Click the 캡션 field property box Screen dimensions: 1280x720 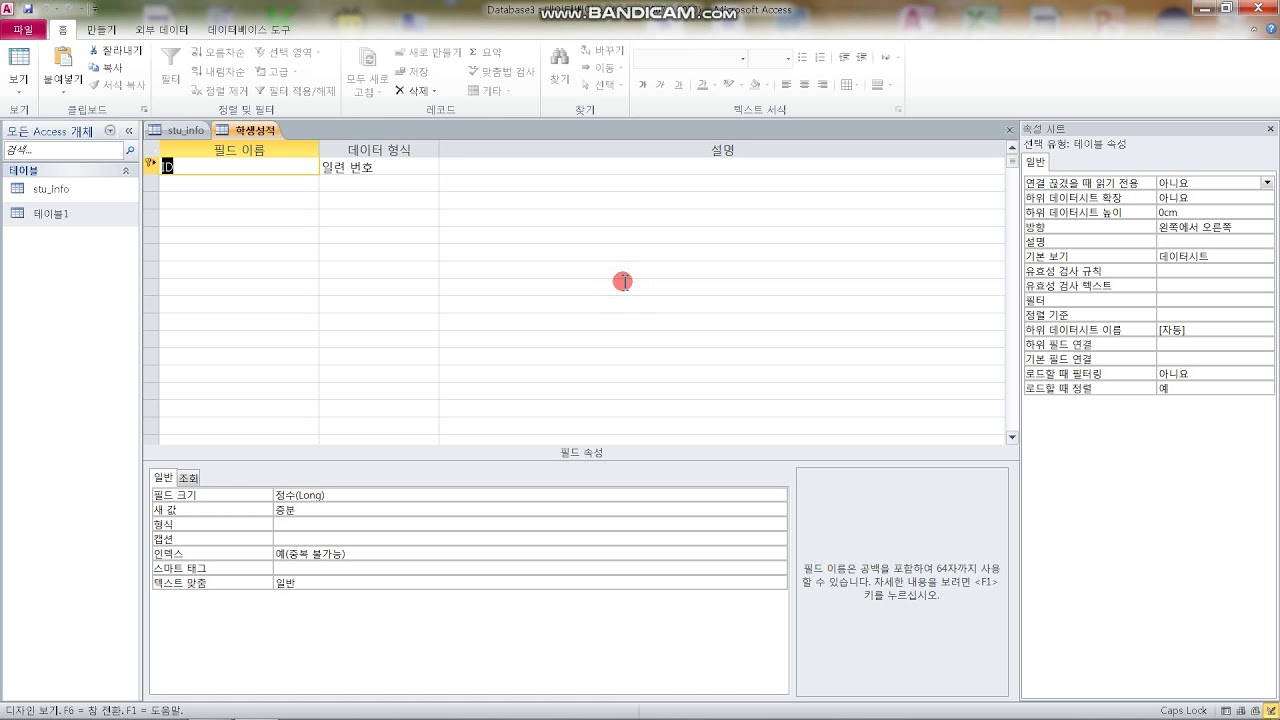530,539
